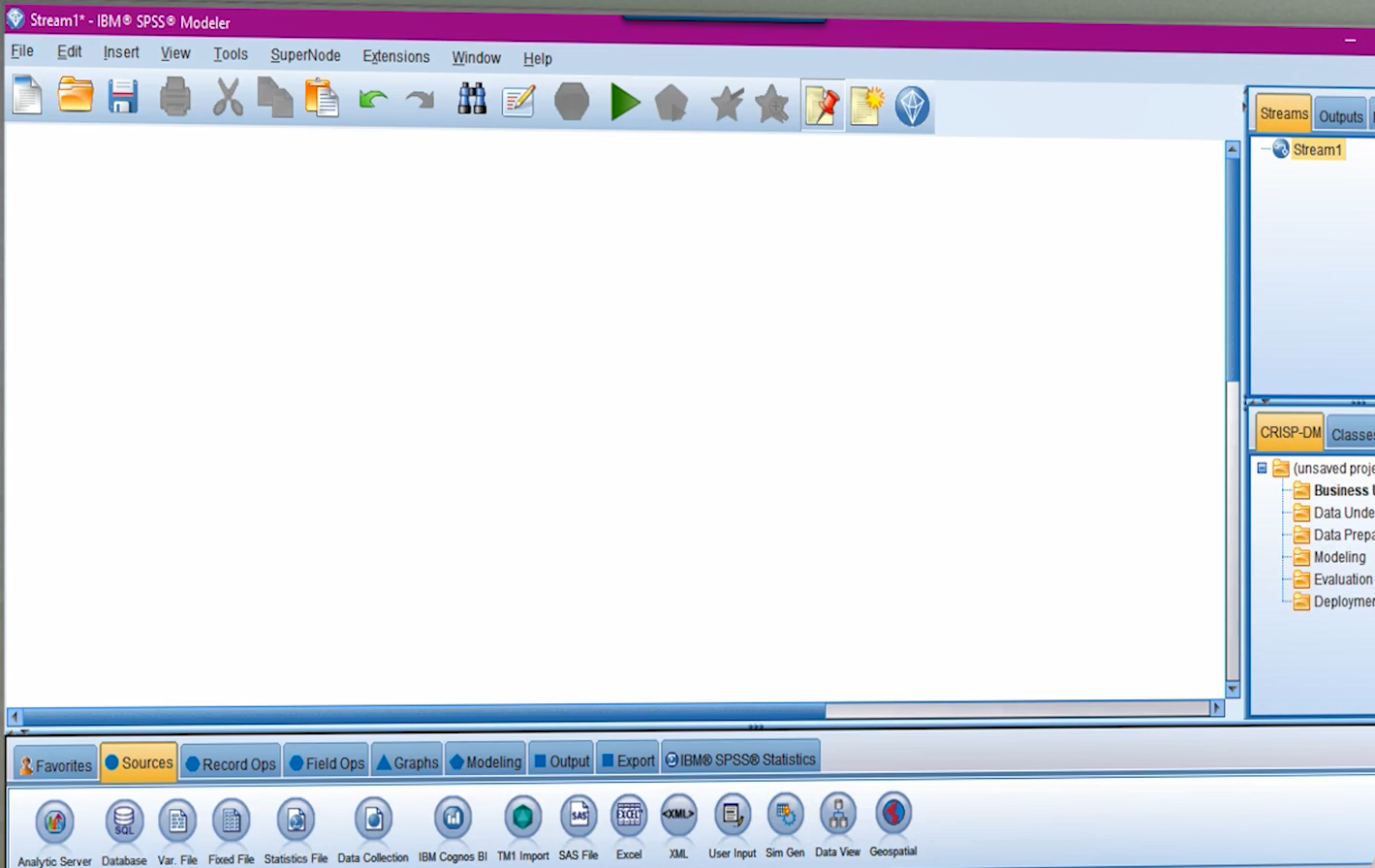This screenshot has width=1375, height=868.
Task: Select the Excel source node
Action: (x=629, y=820)
